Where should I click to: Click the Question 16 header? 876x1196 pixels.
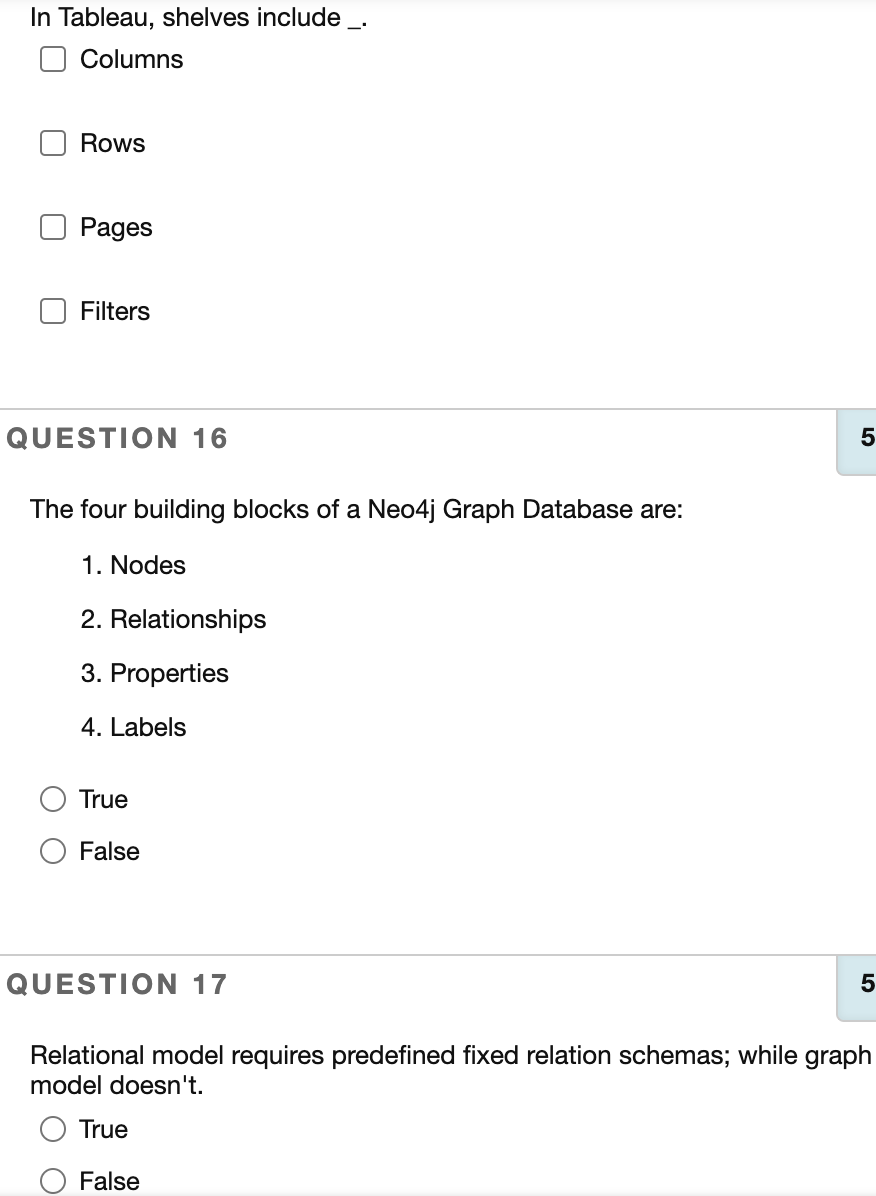coord(116,437)
